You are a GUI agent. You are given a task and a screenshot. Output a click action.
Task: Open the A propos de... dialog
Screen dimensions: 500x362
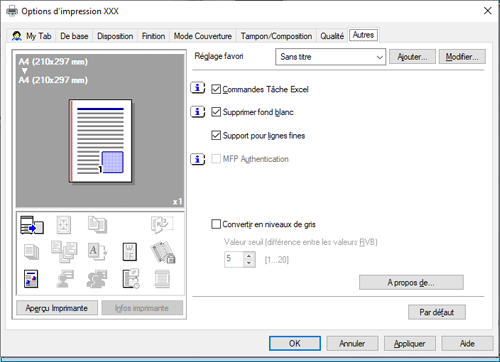tap(411, 283)
